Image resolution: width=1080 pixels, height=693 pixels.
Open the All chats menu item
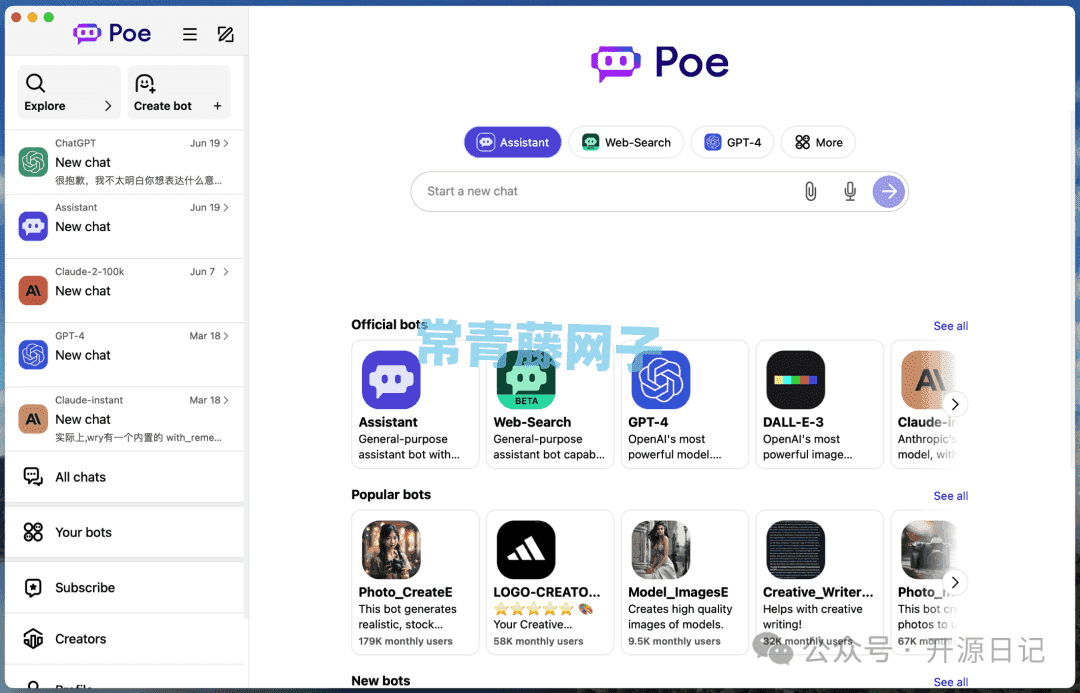pos(125,477)
